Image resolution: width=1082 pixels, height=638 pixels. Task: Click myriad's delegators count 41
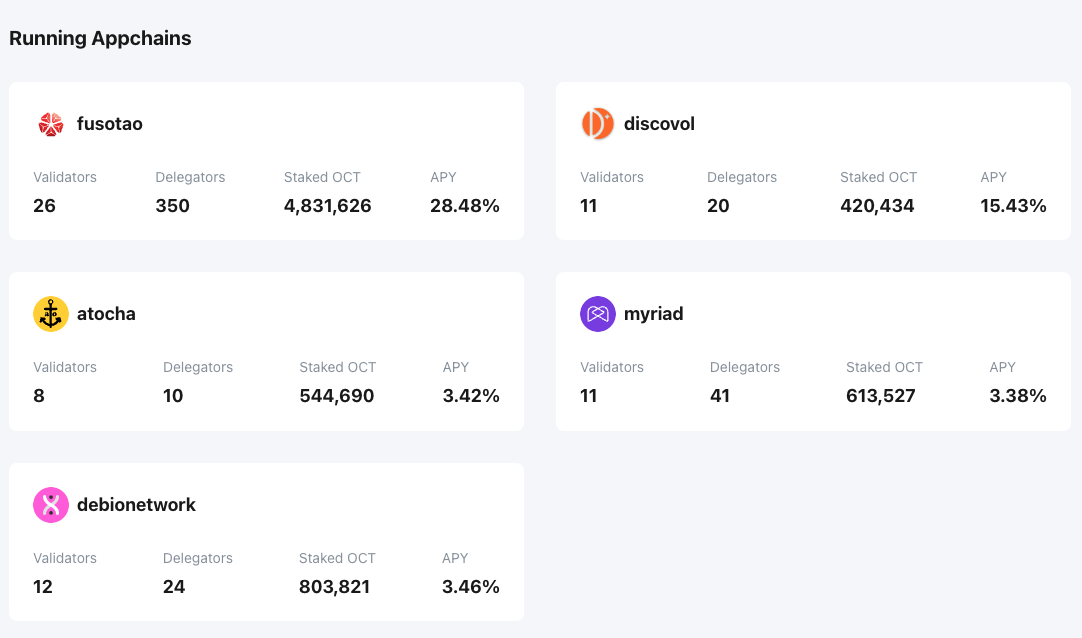click(720, 396)
